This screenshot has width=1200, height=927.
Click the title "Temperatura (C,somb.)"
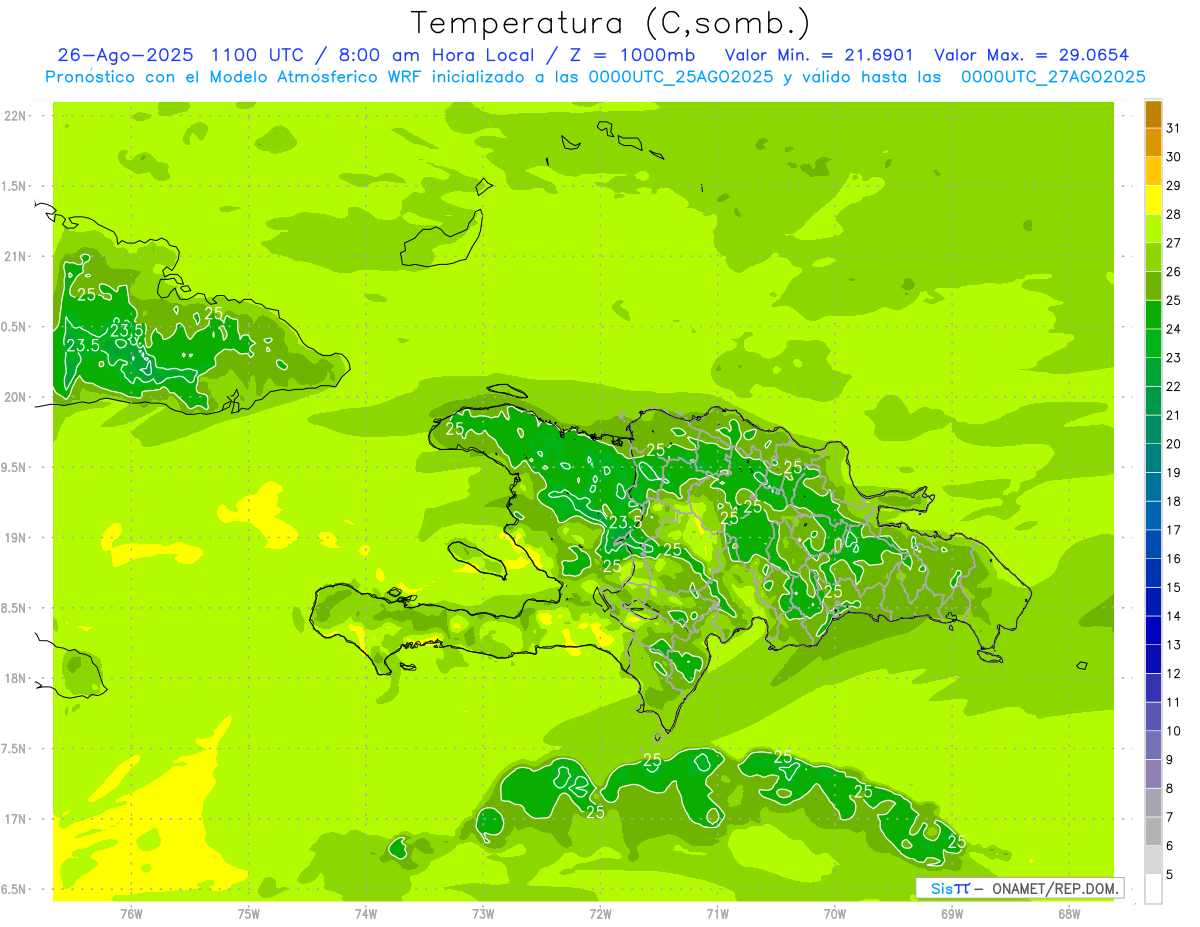tap(611, 22)
